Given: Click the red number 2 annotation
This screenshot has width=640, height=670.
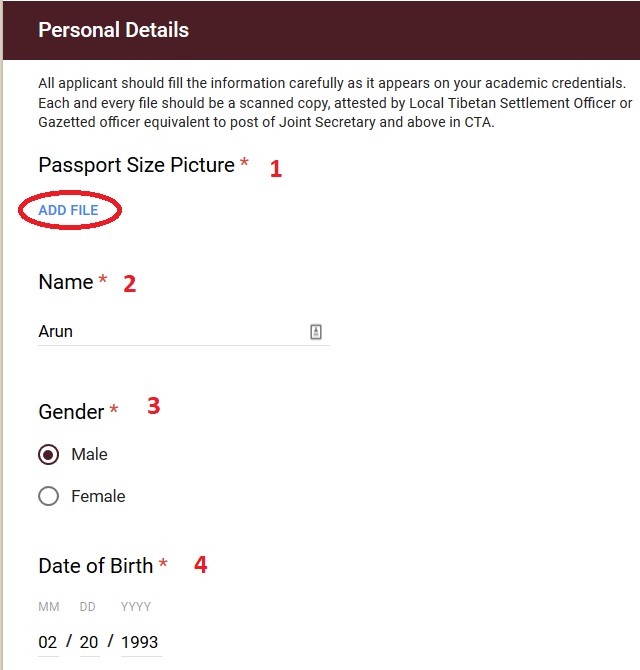Looking at the screenshot, I should click(x=129, y=284).
